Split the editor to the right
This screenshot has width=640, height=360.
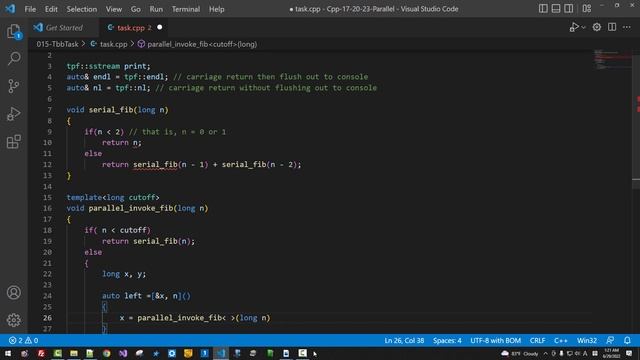(612, 27)
